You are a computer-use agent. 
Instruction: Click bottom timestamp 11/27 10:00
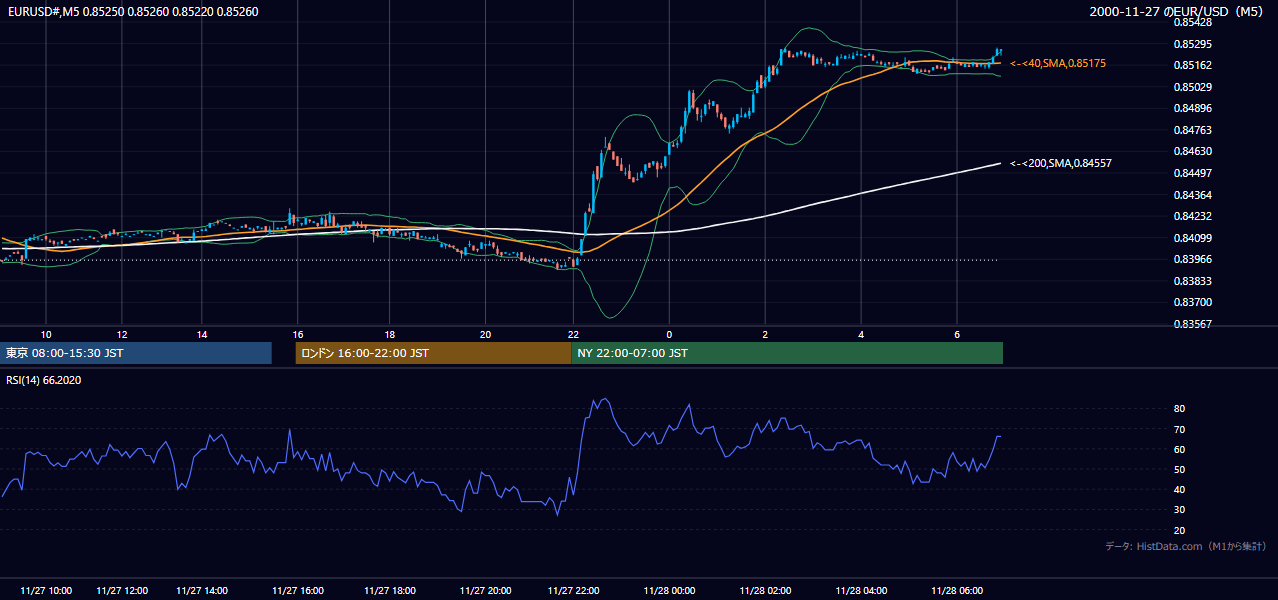click(46, 591)
